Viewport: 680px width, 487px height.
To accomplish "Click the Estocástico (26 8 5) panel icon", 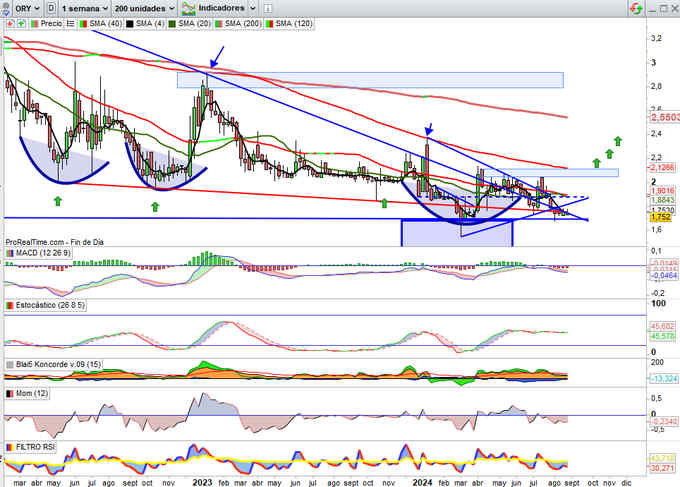I will pyautogui.click(x=10, y=305).
